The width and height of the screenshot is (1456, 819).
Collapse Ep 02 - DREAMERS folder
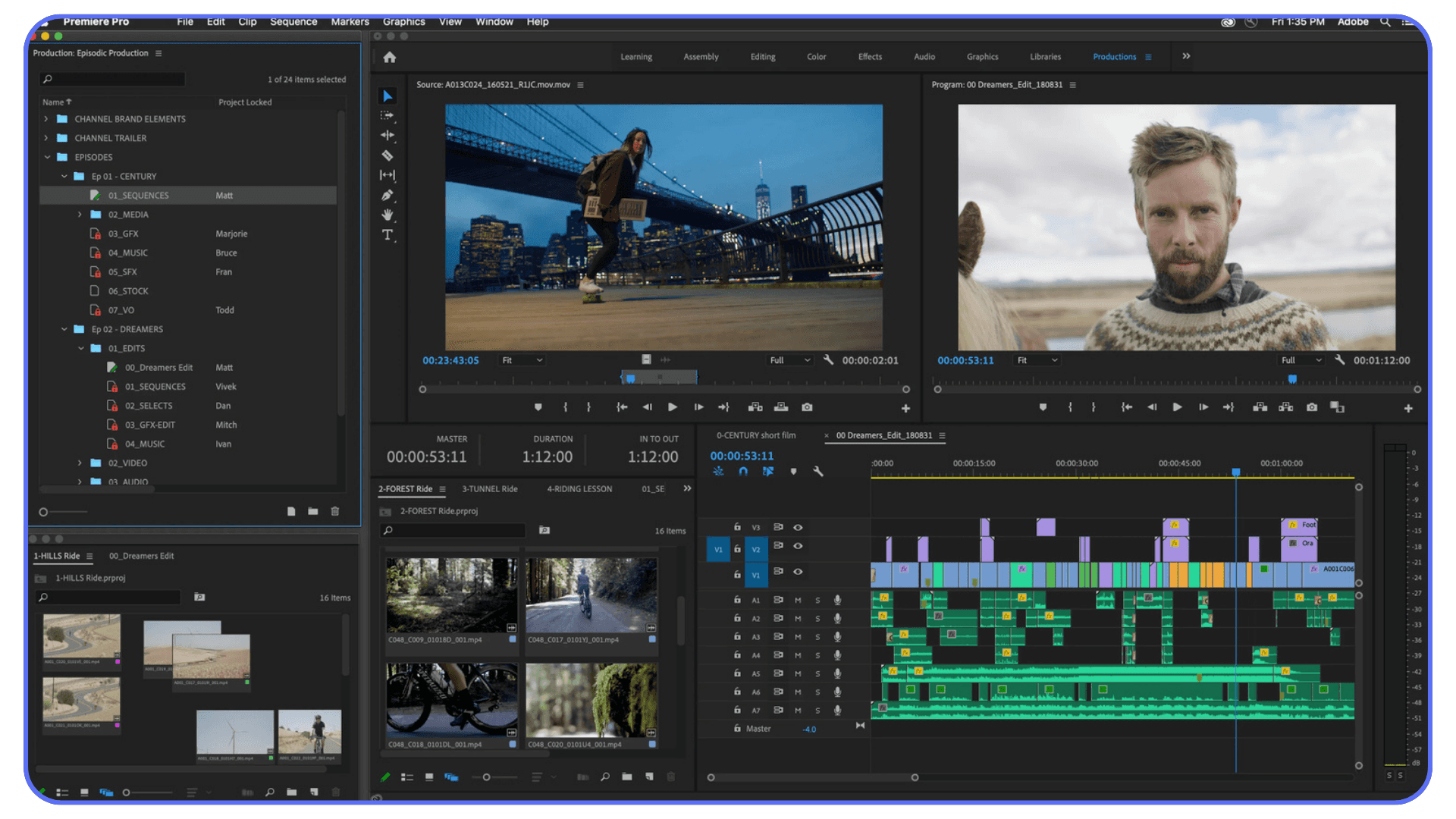coord(64,329)
